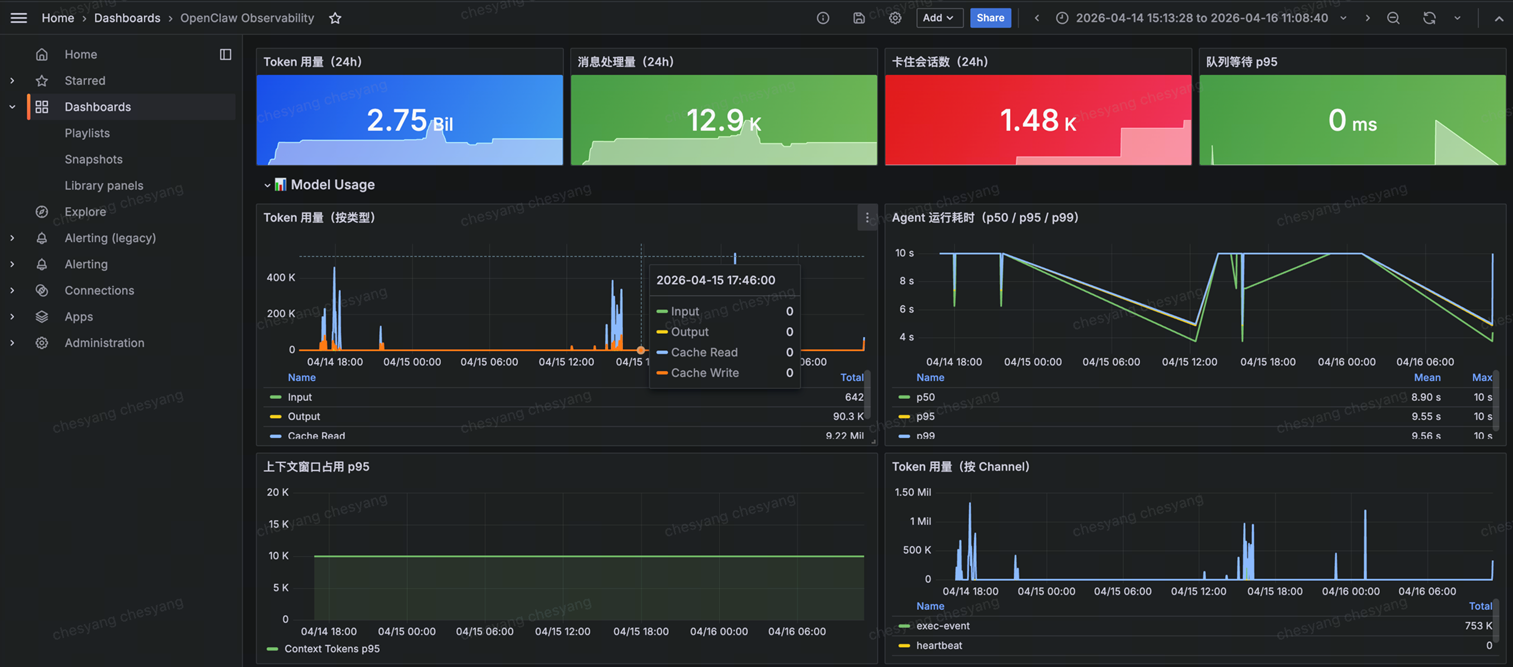Screen dimensions: 1513x667
Task: Toggle Input series in Token legend
Action: pos(300,397)
